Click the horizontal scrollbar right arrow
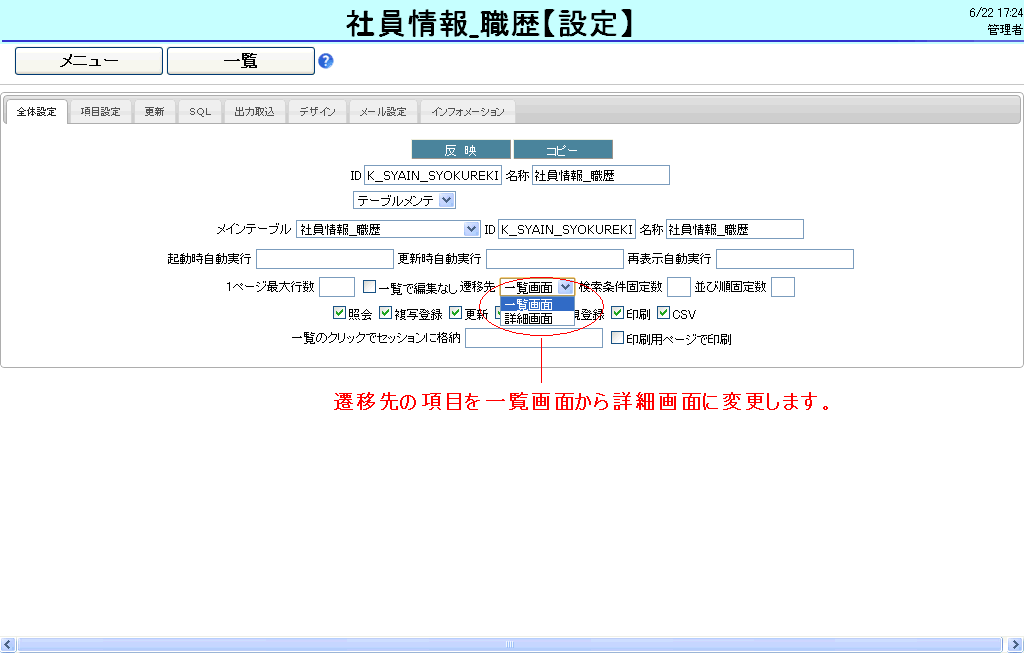1024x653 pixels. coord(1016,645)
